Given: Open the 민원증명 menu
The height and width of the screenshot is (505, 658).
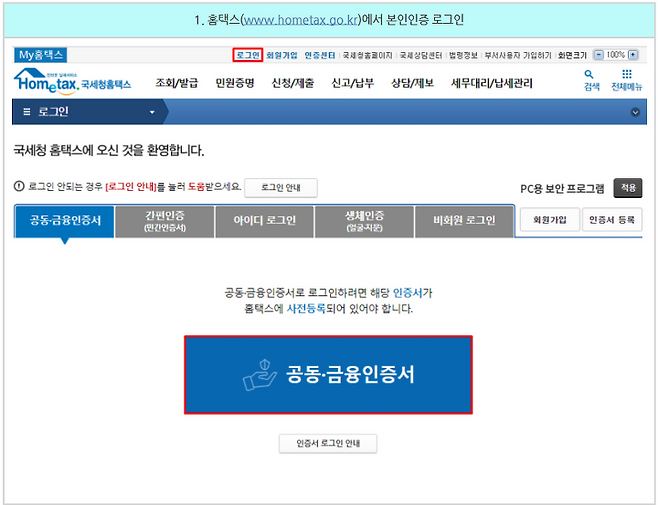Looking at the screenshot, I should point(235,83).
